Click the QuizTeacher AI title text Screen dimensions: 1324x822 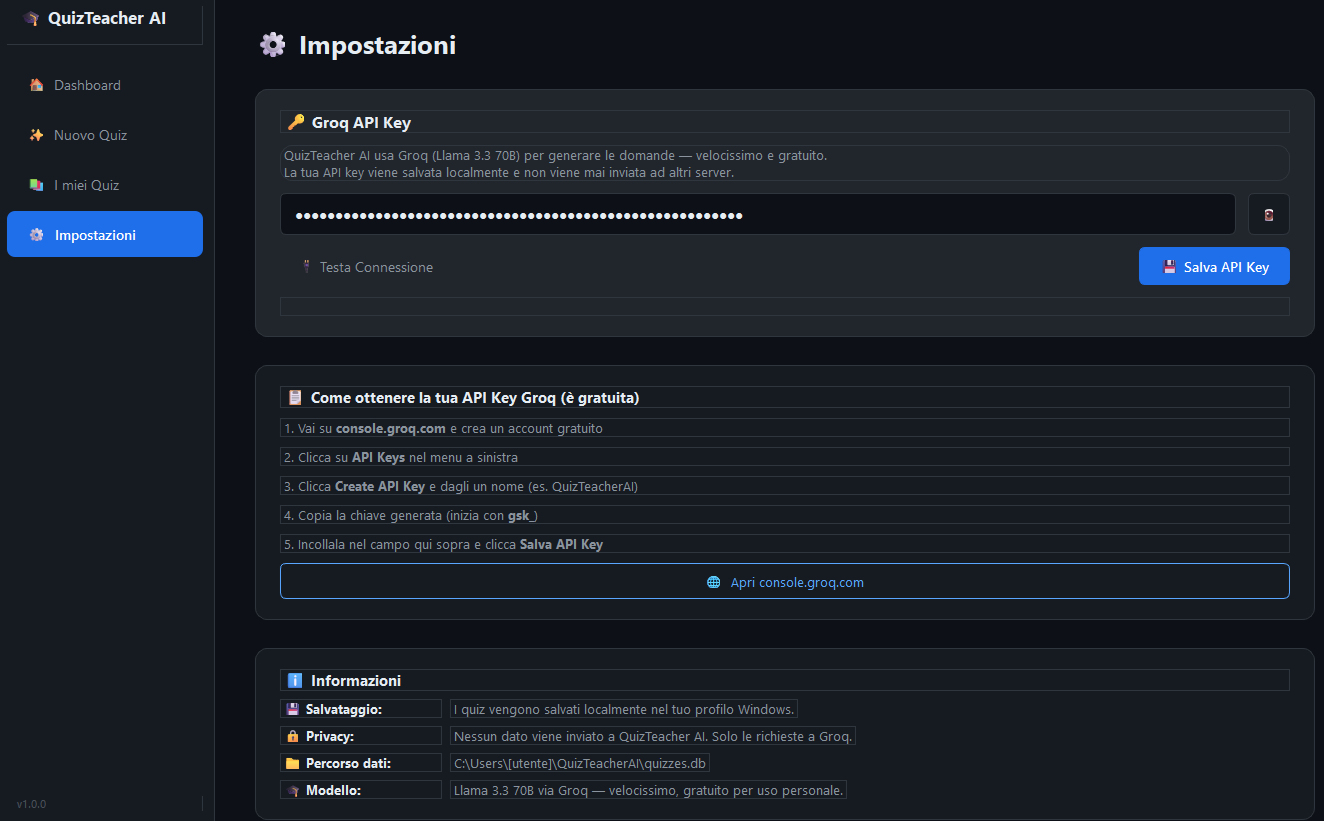pyautogui.click(x=107, y=18)
